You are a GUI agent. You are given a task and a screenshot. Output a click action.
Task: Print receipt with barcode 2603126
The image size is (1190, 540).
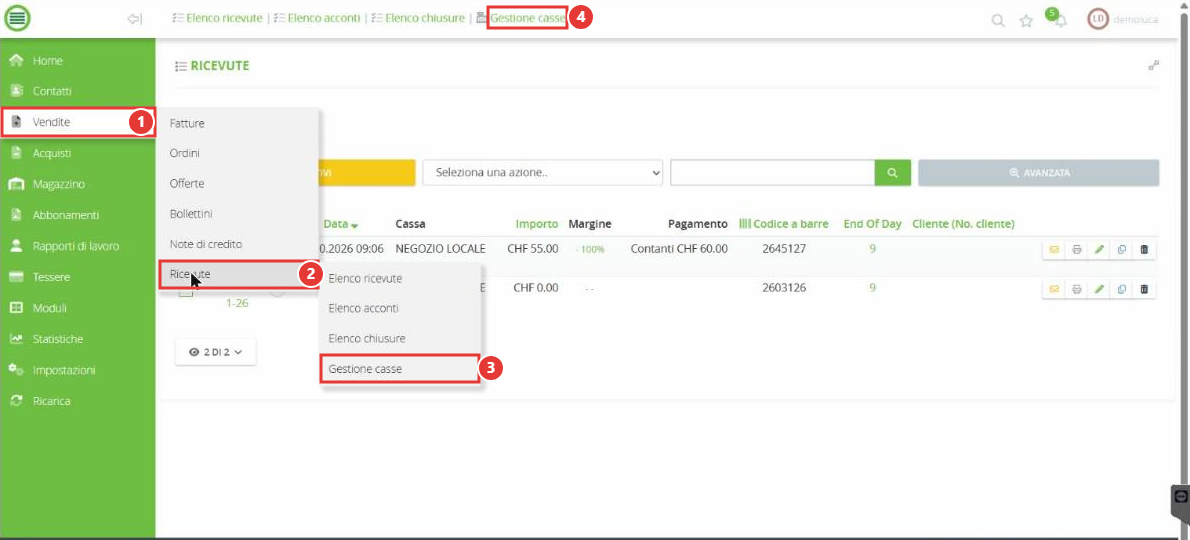point(1076,288)
